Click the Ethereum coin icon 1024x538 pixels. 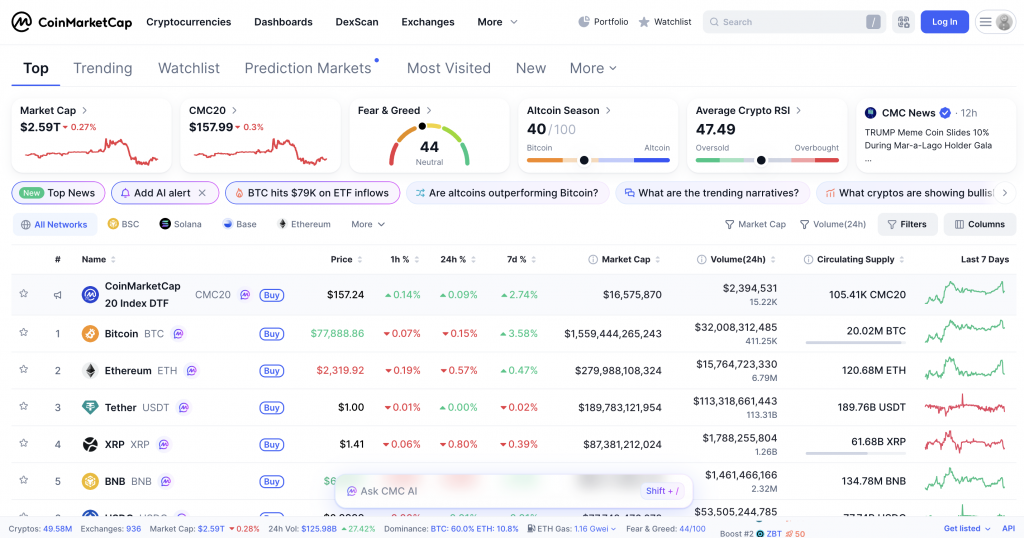[x=90, y=371]
